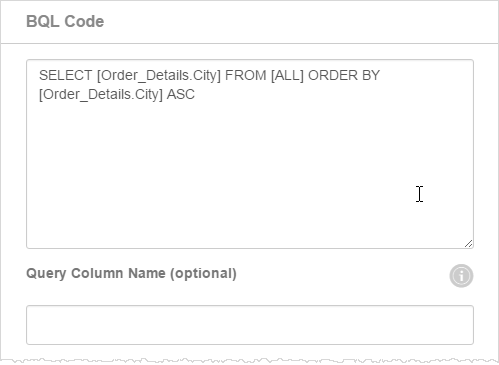This screenshot has height=365, width=499.
Task: Click the resize handle of BQL textarea
Action: coord(468,244)
